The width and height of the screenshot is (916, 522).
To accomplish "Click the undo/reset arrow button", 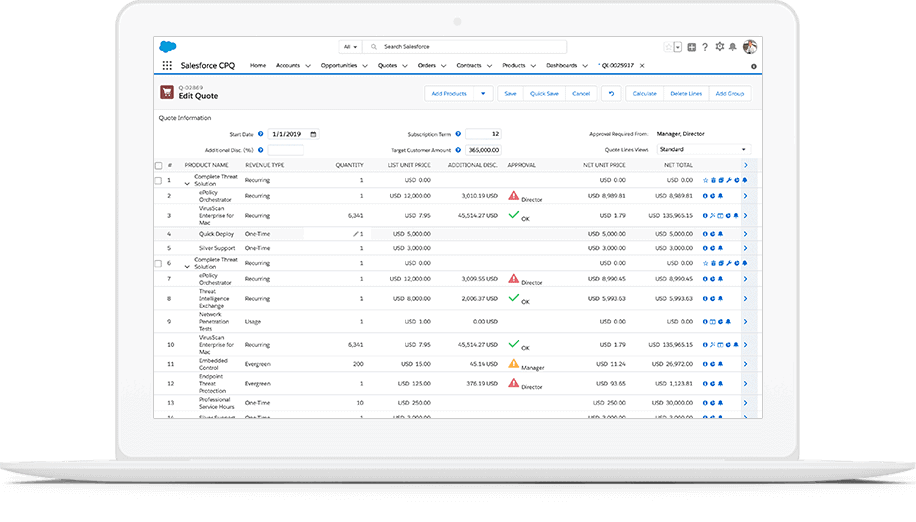I will (612, 93).
